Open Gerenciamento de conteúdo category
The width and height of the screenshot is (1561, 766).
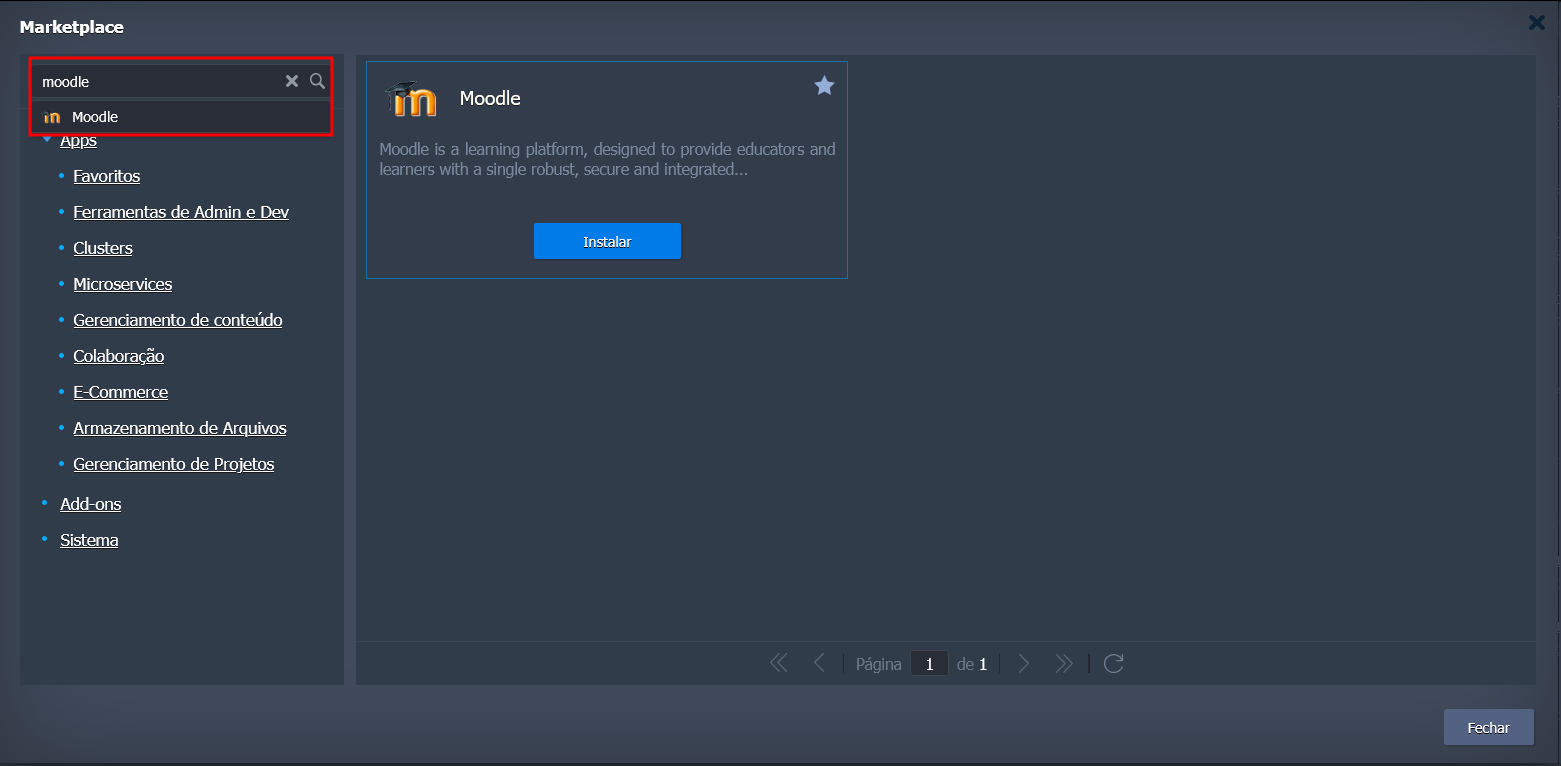(x=178, y=320)
